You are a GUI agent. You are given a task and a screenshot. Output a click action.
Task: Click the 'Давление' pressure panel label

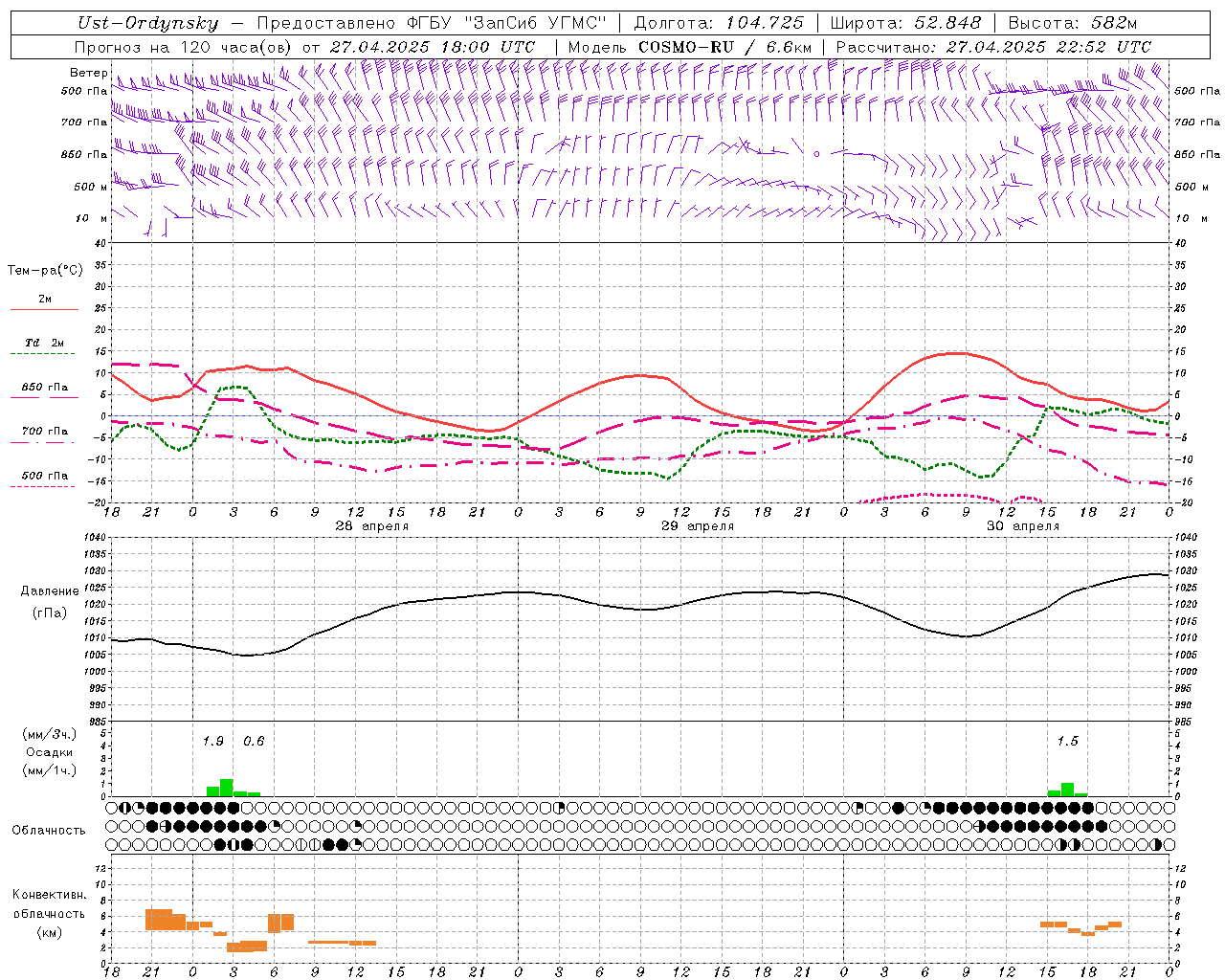point(48,591)
